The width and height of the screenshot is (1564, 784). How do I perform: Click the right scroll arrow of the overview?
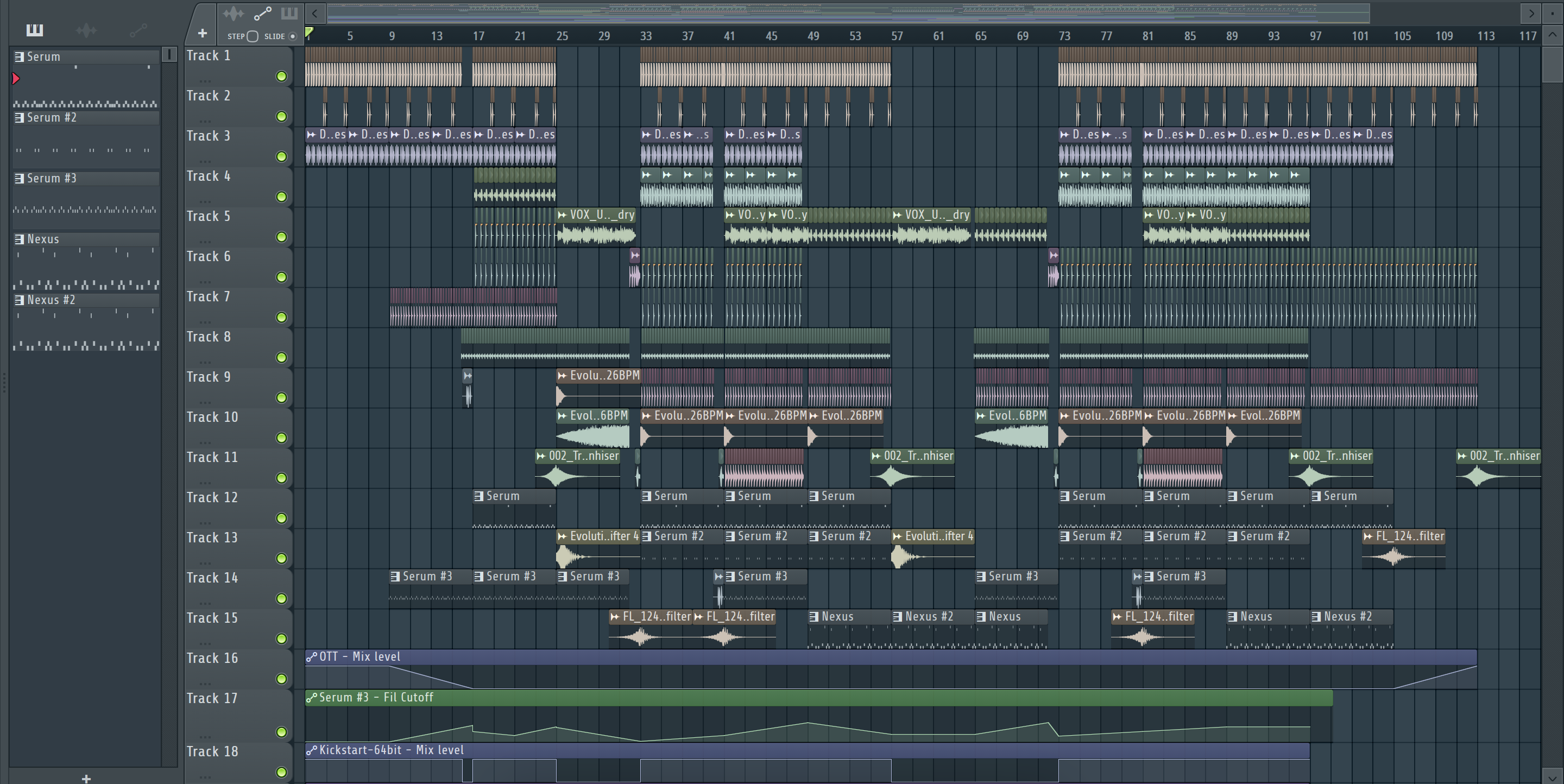coord(1531,12)
